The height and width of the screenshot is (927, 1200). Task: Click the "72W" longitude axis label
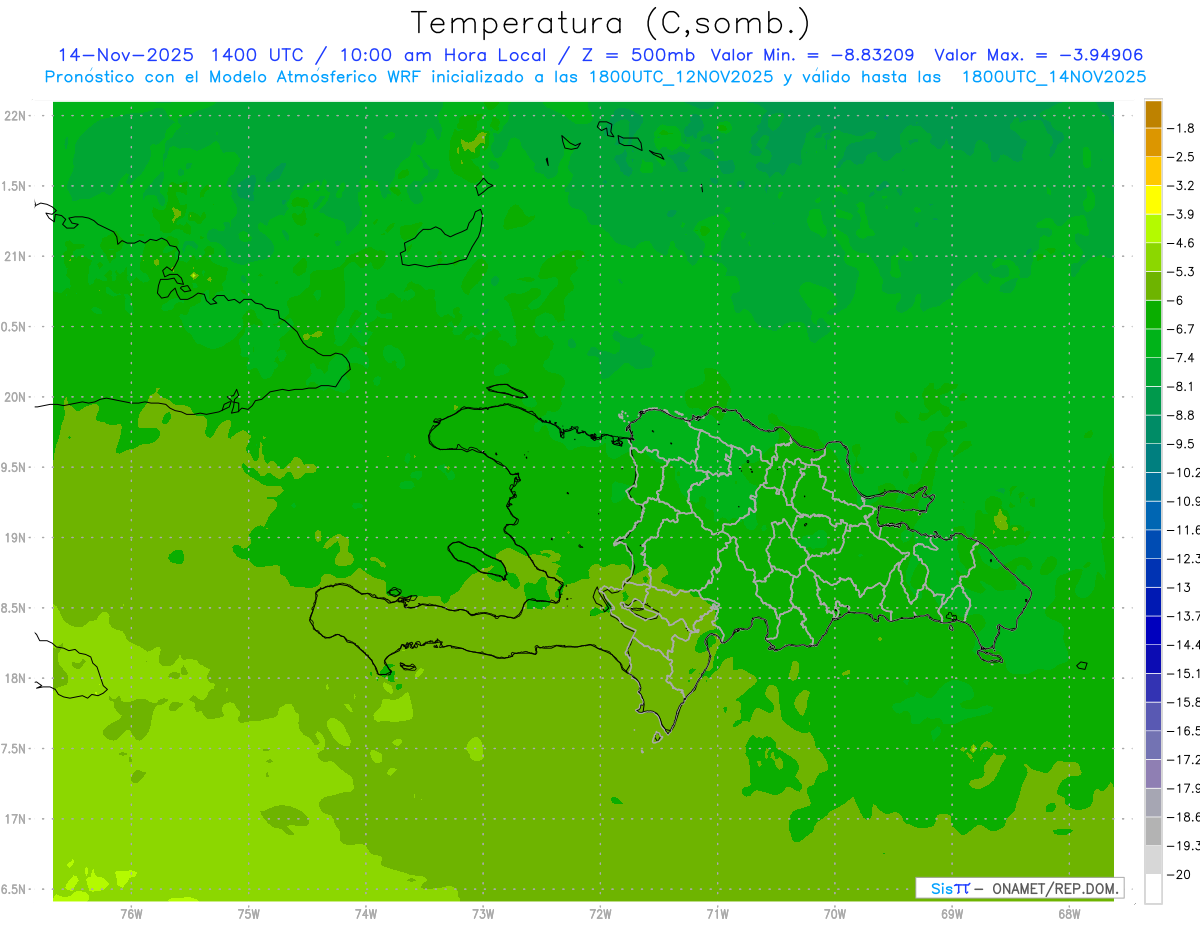coord(600,913)
